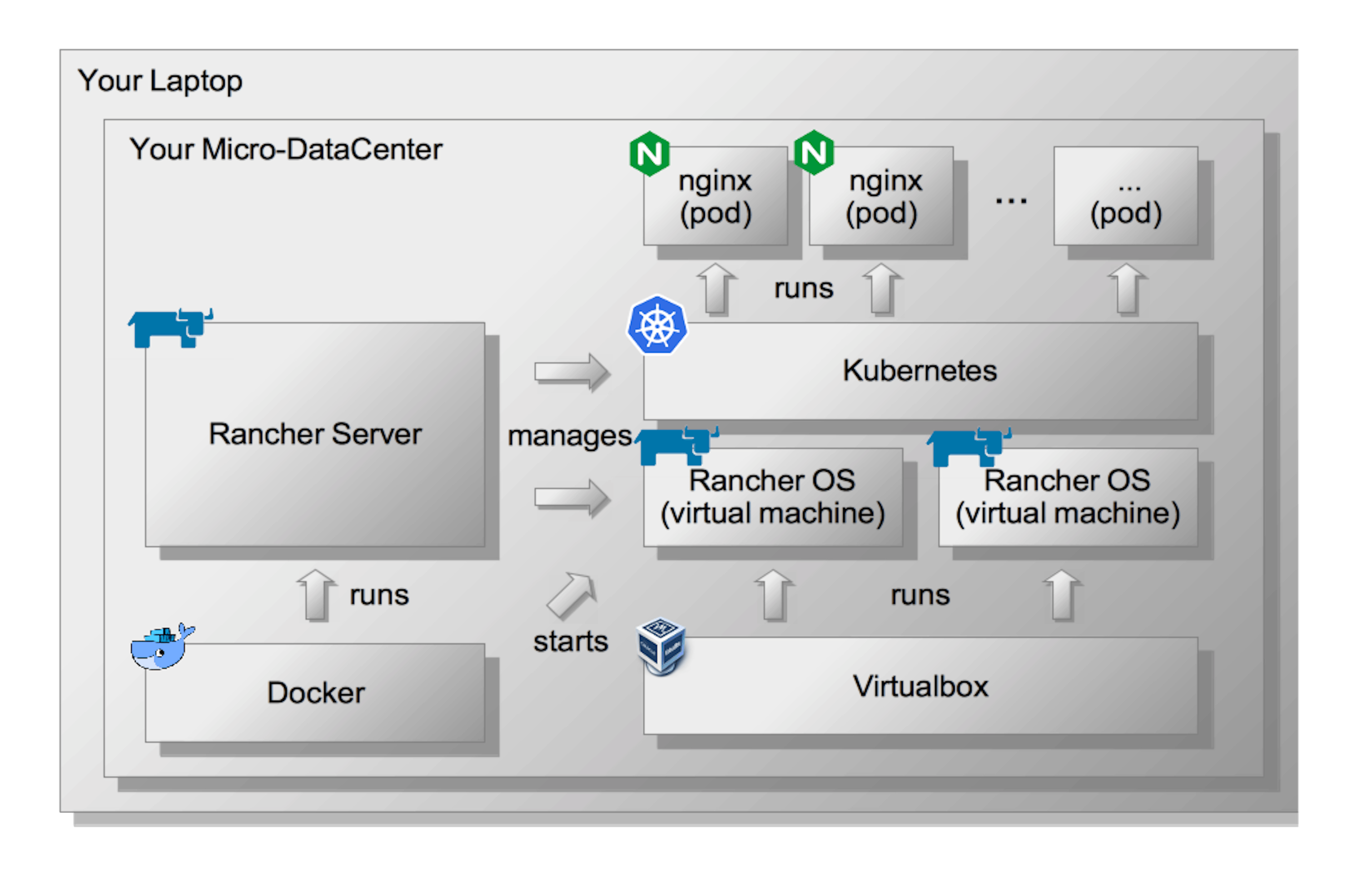Click the 'manages' label
The height and width of the screenshot is (880, 1372).
(570, 437)
